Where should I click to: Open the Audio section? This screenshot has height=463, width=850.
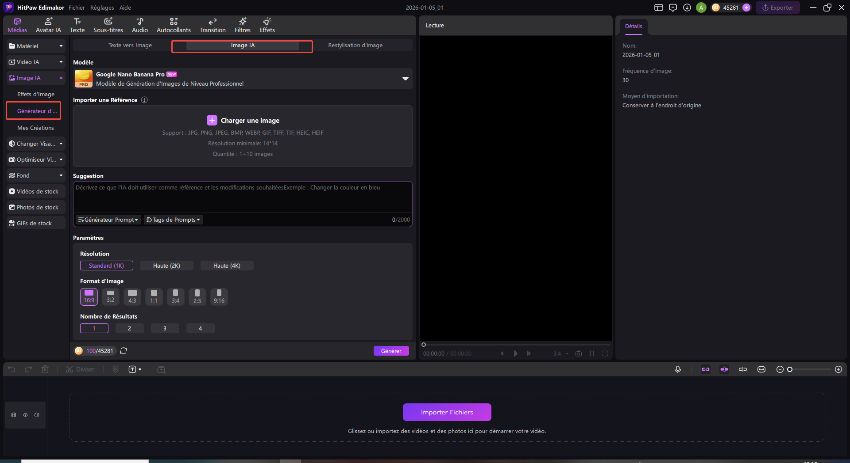click(x=139, y=24)
